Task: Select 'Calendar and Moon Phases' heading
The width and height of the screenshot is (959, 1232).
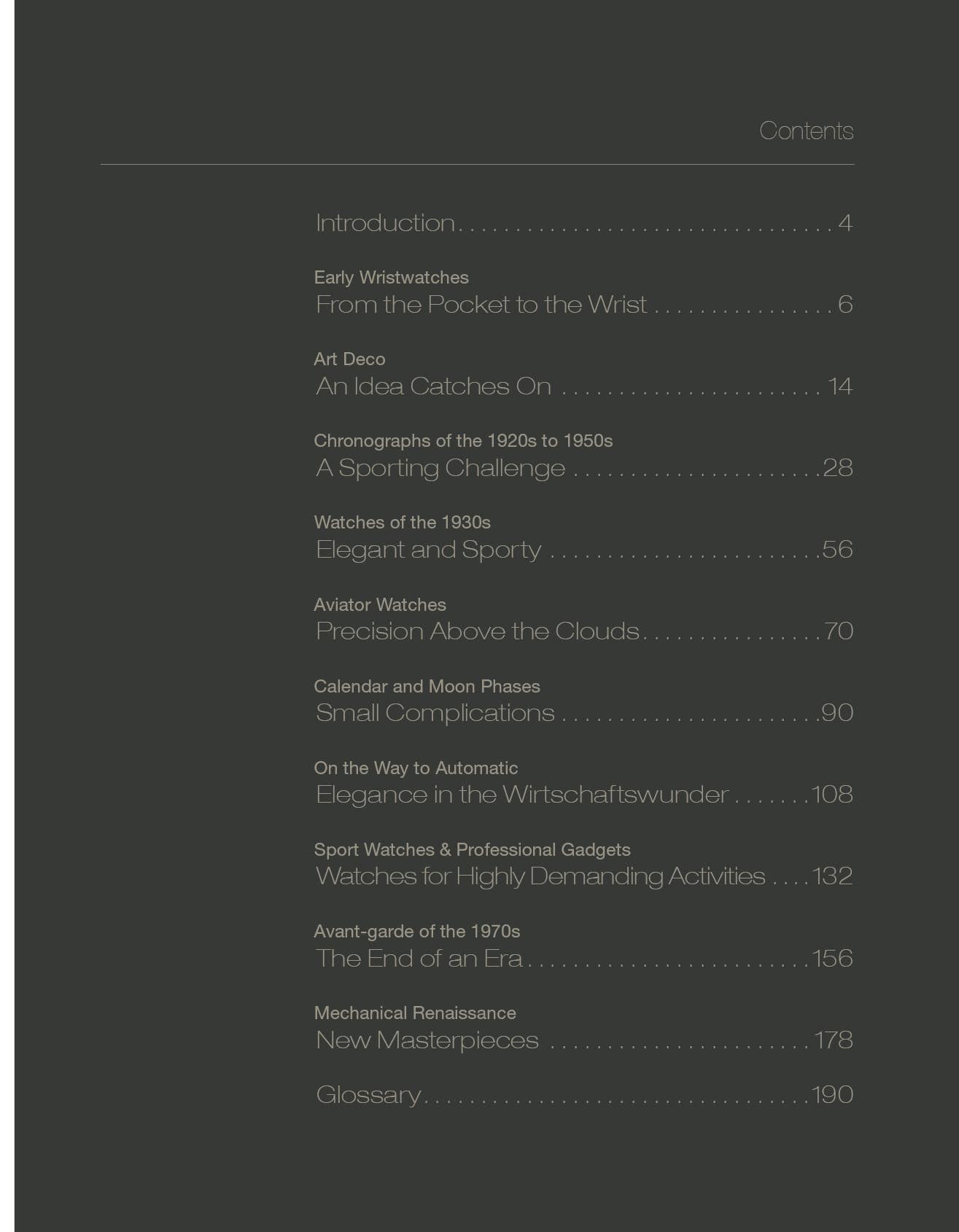Action: pyautogui.click(x=427, y=687)
